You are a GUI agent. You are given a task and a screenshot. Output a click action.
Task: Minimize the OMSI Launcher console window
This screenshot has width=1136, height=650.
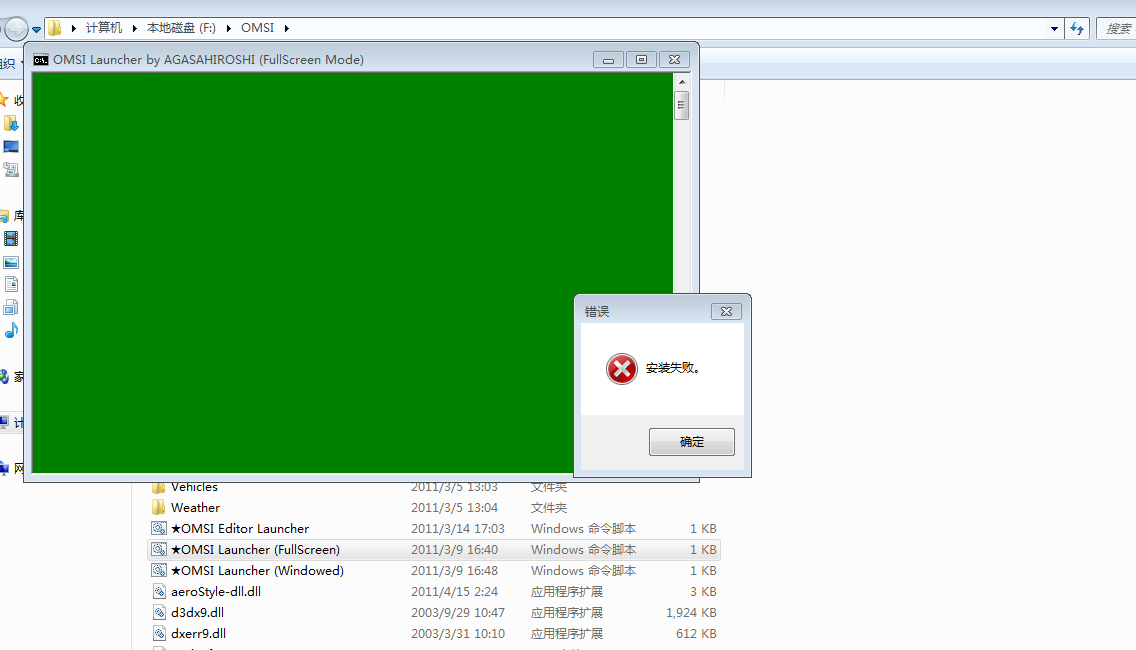608,60
